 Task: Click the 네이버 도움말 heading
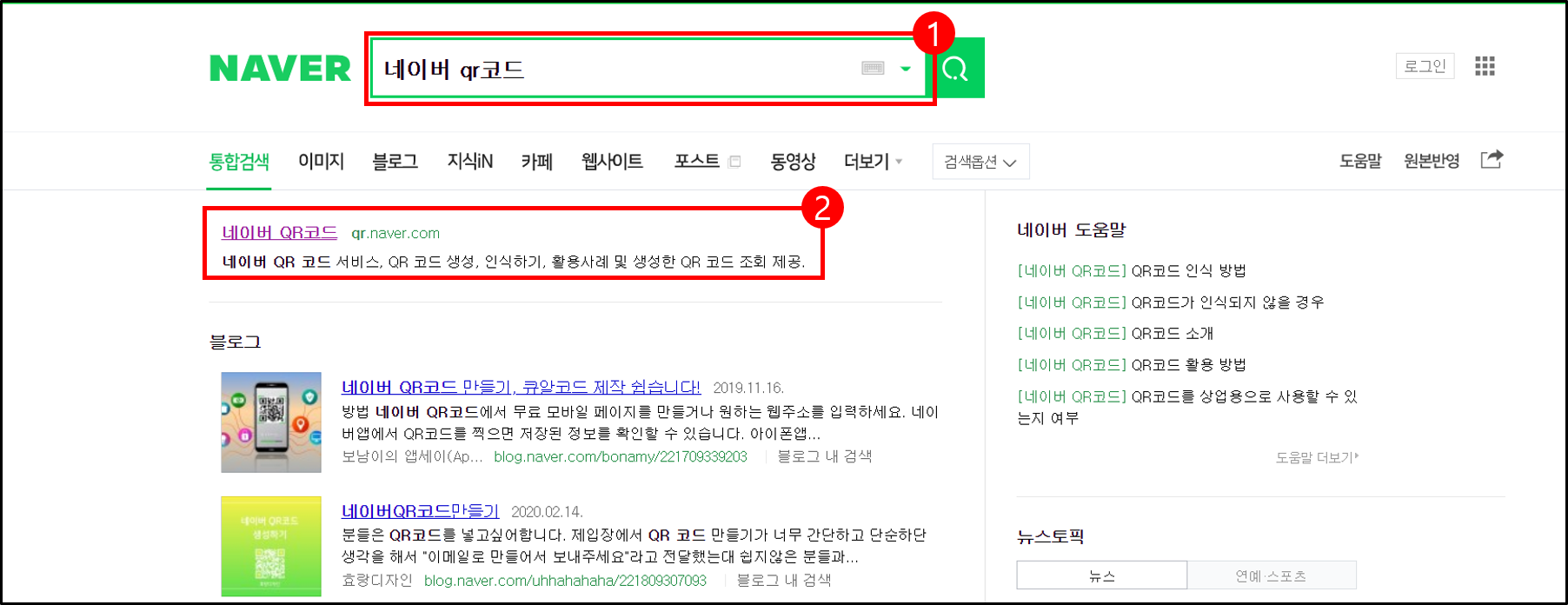click(1072, 229)
